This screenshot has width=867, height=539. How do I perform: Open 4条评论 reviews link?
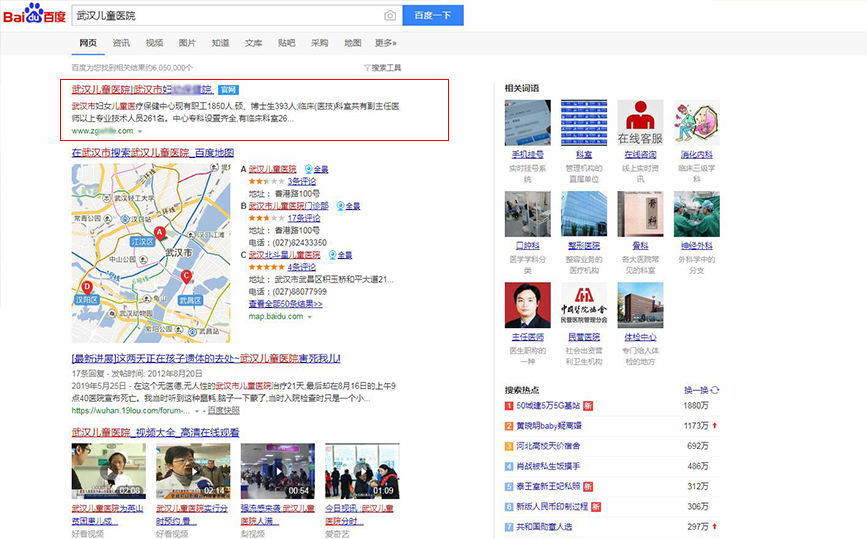click(x=301, y=267)
